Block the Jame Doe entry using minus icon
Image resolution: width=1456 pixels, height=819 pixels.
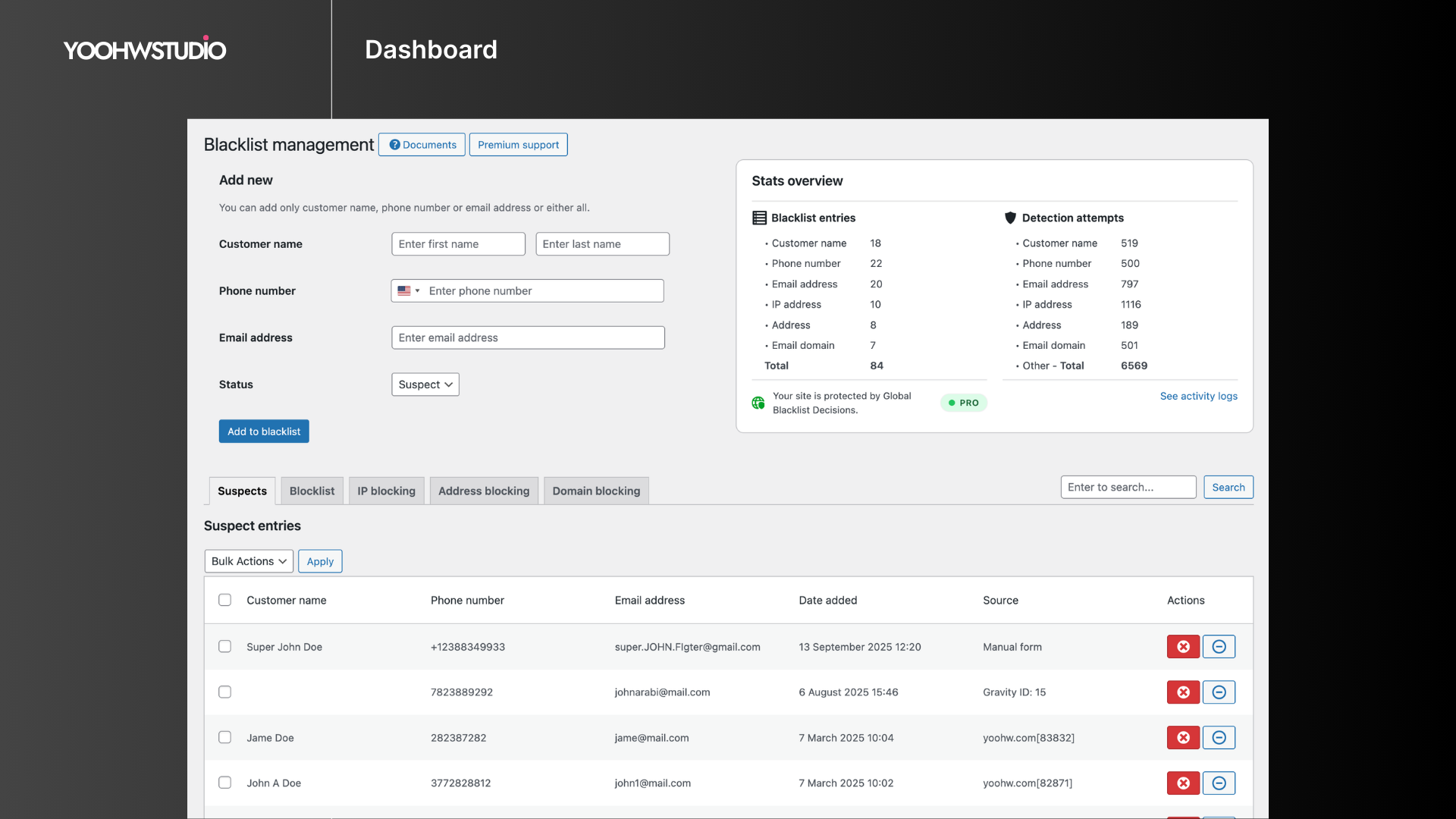pyautogui.click(x=1219, y=737)
